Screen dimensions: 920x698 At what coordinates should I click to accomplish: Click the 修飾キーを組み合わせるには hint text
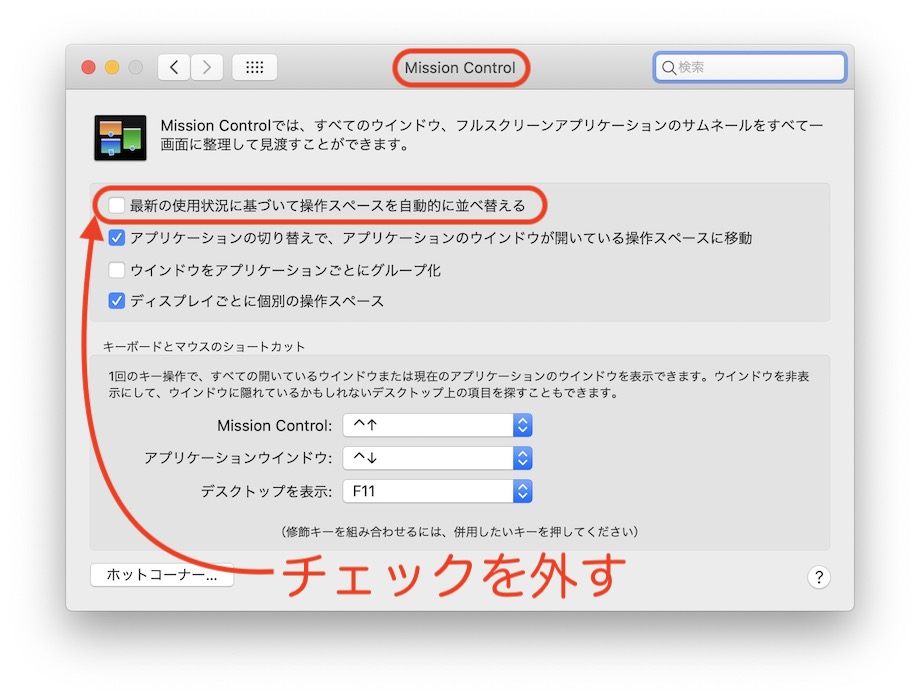click(x=459, y=531)
